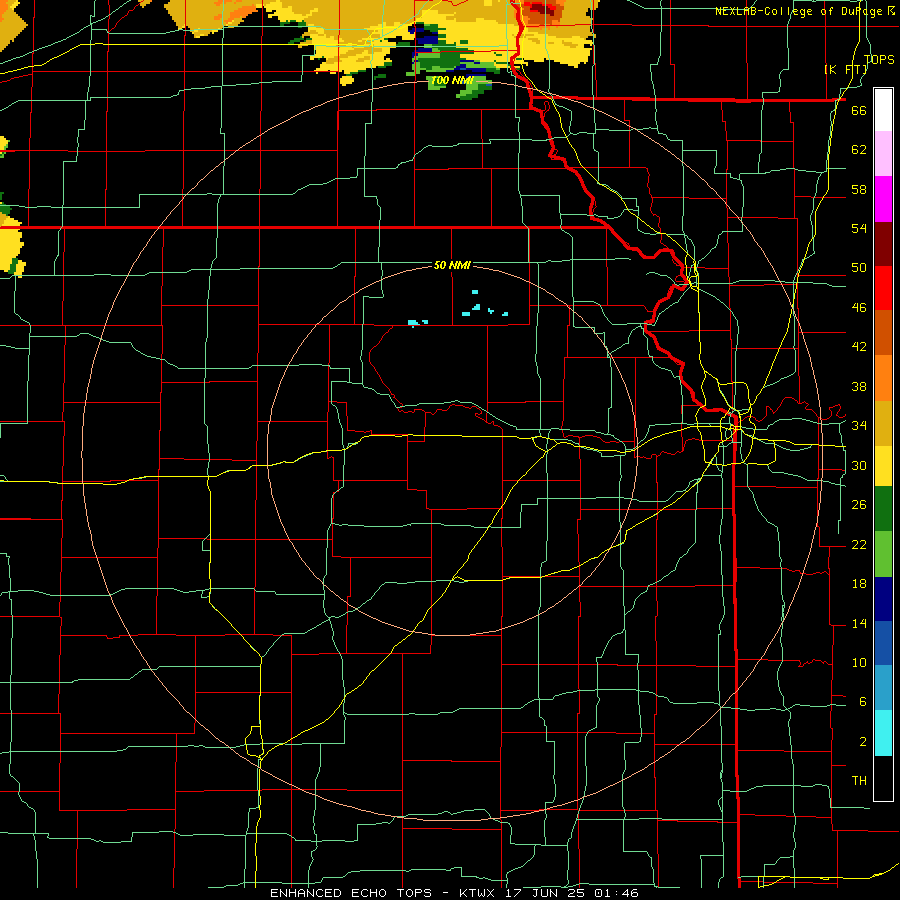Click legend value 50
Screen dimensions: 900x900
pyautogui.click(x=859, y=268)
